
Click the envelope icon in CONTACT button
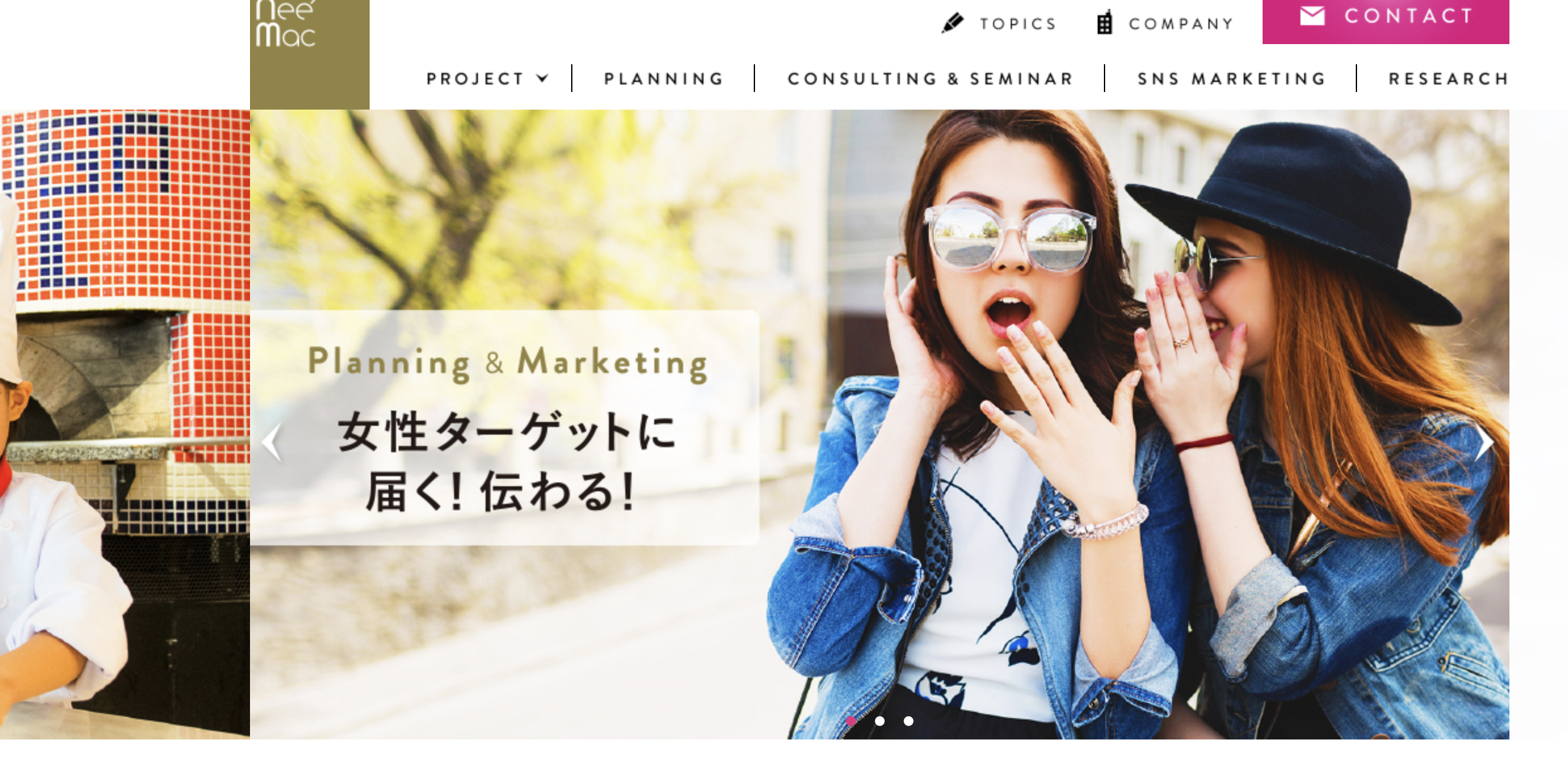(x=1312, y=16)
